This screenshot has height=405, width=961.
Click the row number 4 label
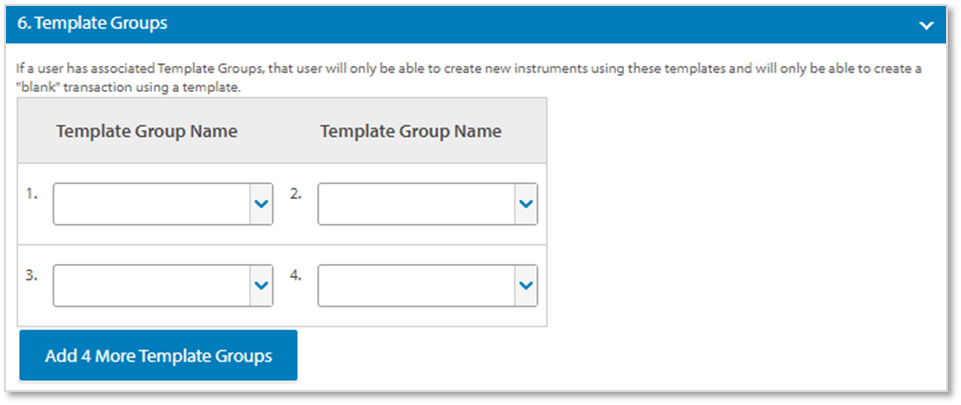point(296,275)
